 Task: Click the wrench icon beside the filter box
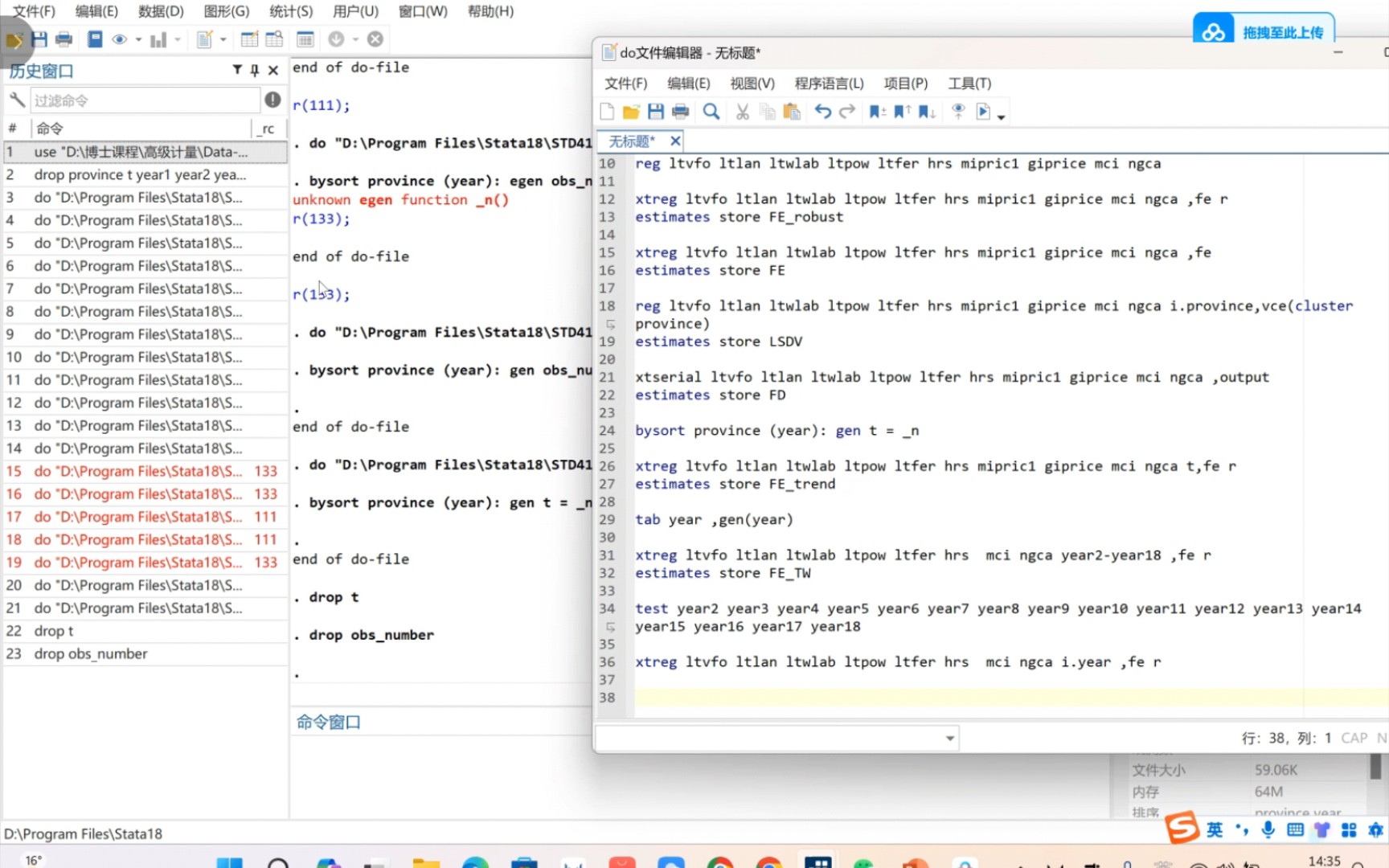(17, 100)
